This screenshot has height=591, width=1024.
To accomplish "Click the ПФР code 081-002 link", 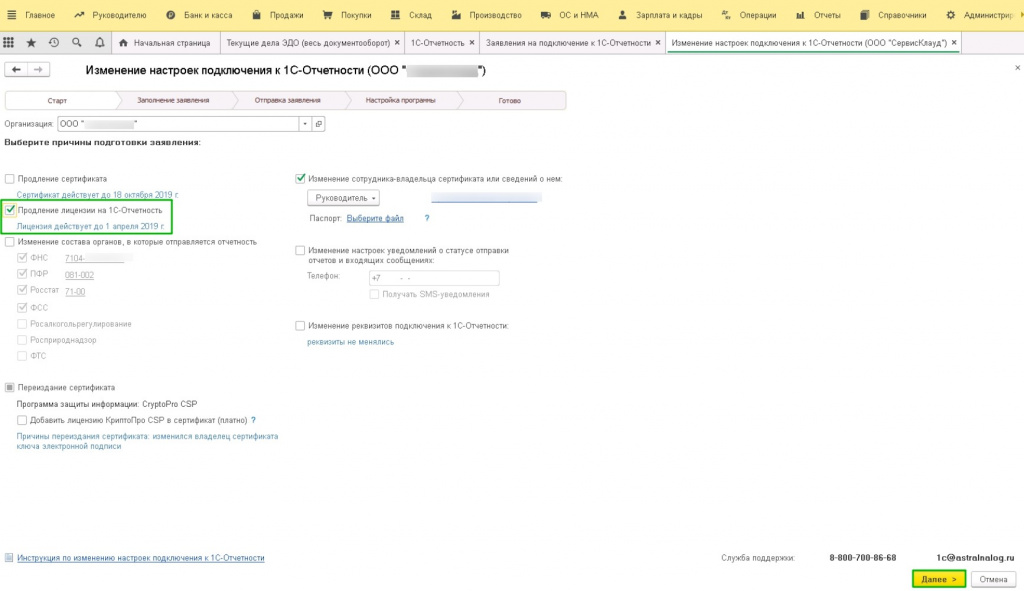I will (79, 275).
